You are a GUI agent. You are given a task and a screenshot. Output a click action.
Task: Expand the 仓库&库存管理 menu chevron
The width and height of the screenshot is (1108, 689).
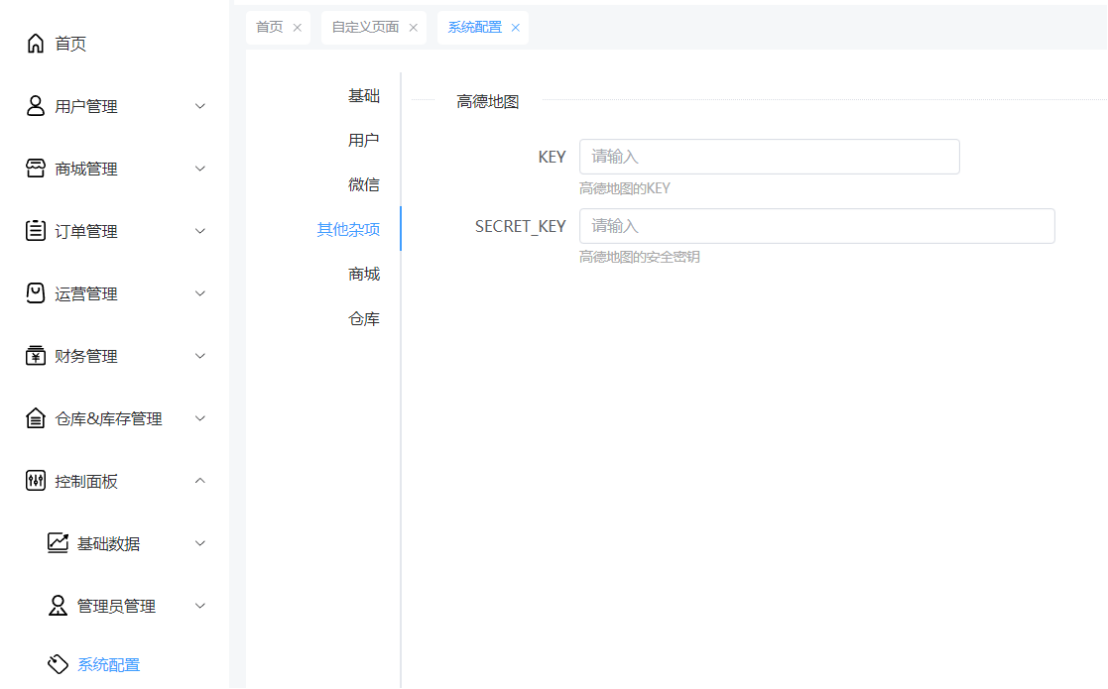pyautogui.click(x=200, y=418)
